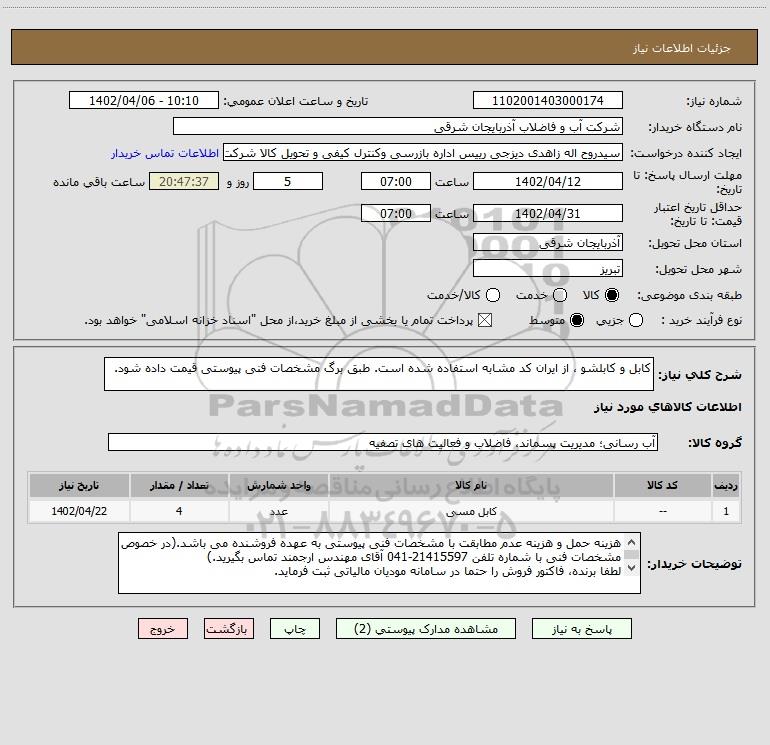The image size is (770, 745).
Task: Click the بازگشت back button
Action: click(229, 629)
